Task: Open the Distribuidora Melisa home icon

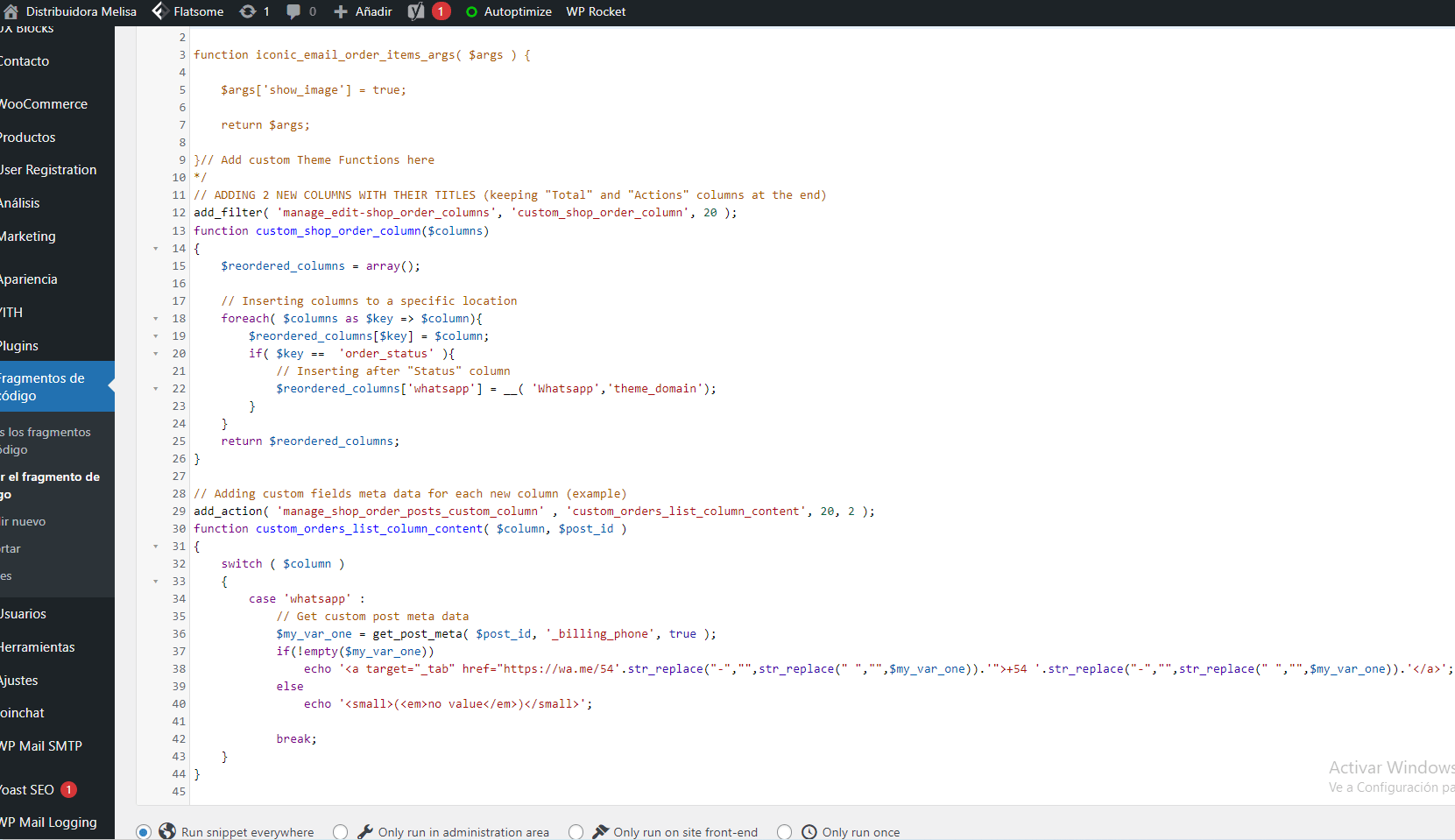Action: [x=11, y=11]
